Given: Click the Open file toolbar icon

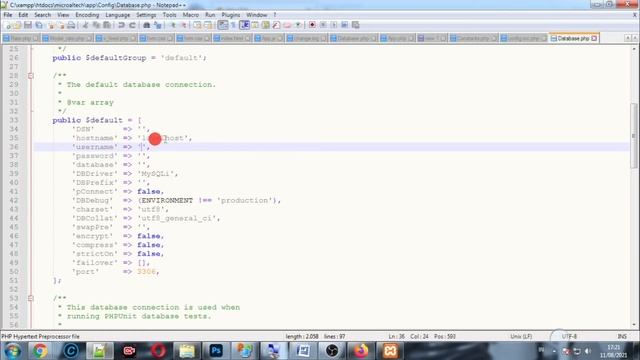Looking at the screenshot, I should [x=17, y=25].
